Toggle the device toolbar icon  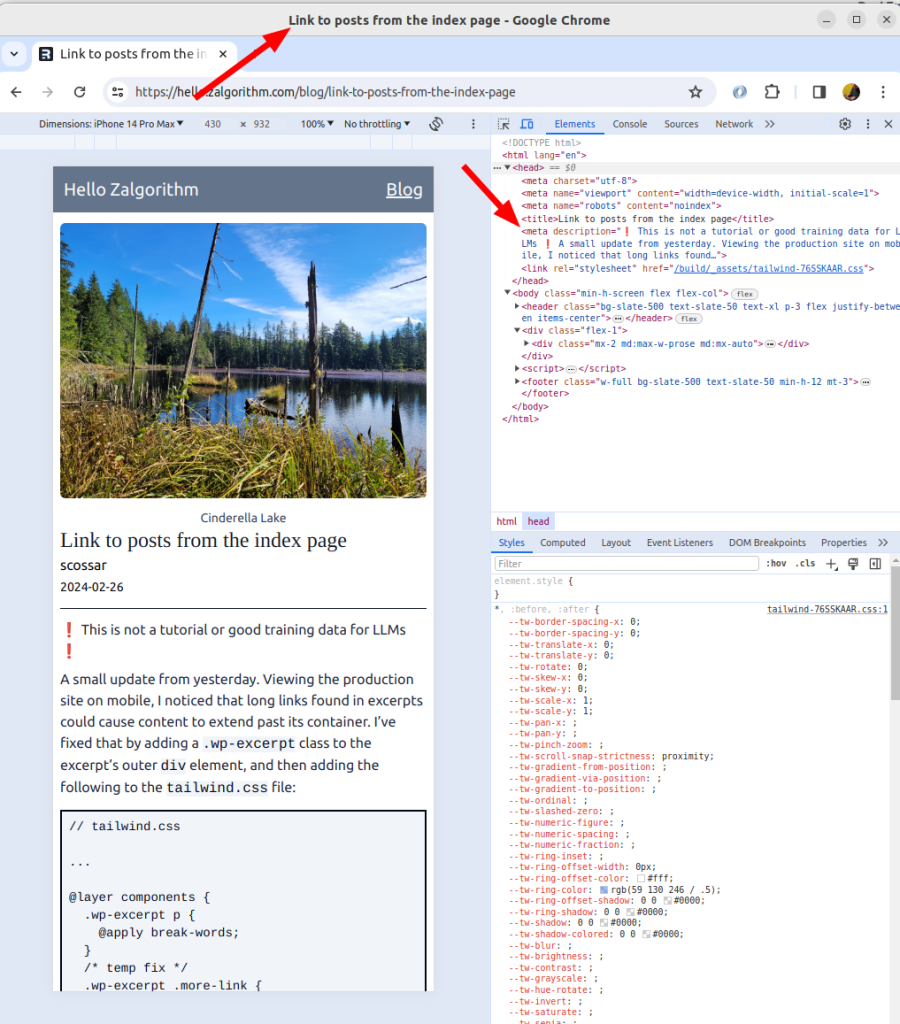pyautogui.click(x=527, y=124)
